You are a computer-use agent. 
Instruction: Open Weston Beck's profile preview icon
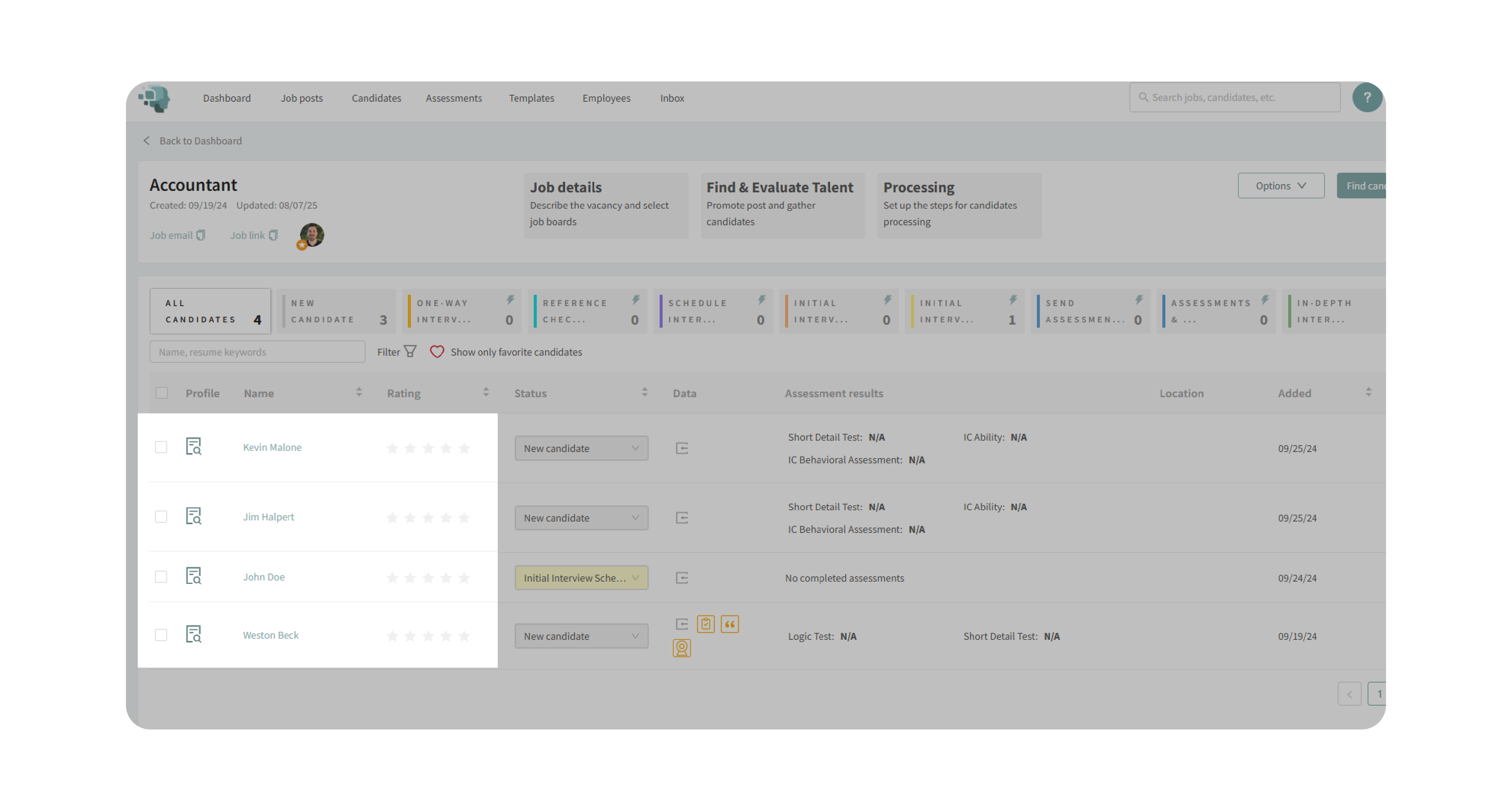point(194,635)
